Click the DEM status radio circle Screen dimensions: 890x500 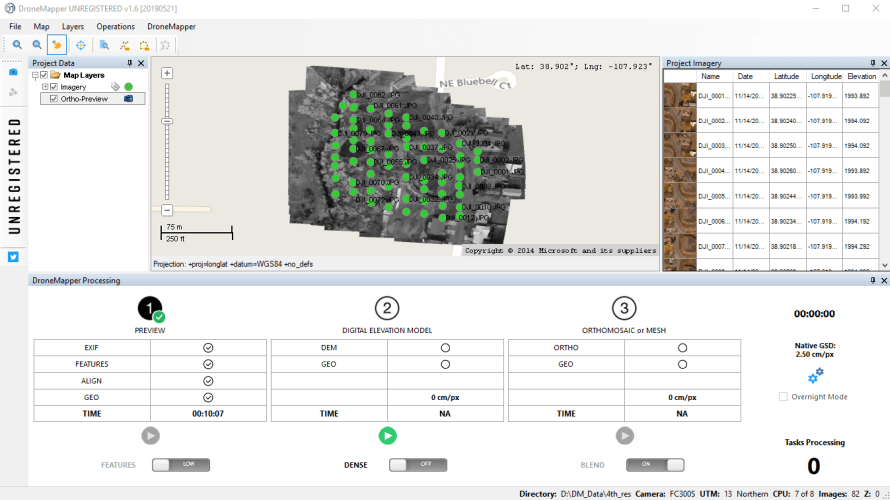tap(445, 347)
